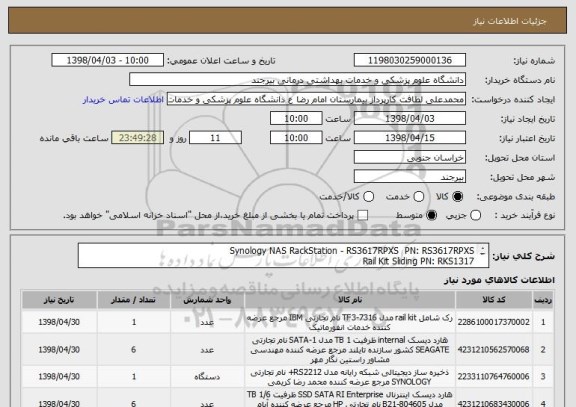Click the شماره نیاز number field
The width and height of the screenshot is (576, 407).
410,60
